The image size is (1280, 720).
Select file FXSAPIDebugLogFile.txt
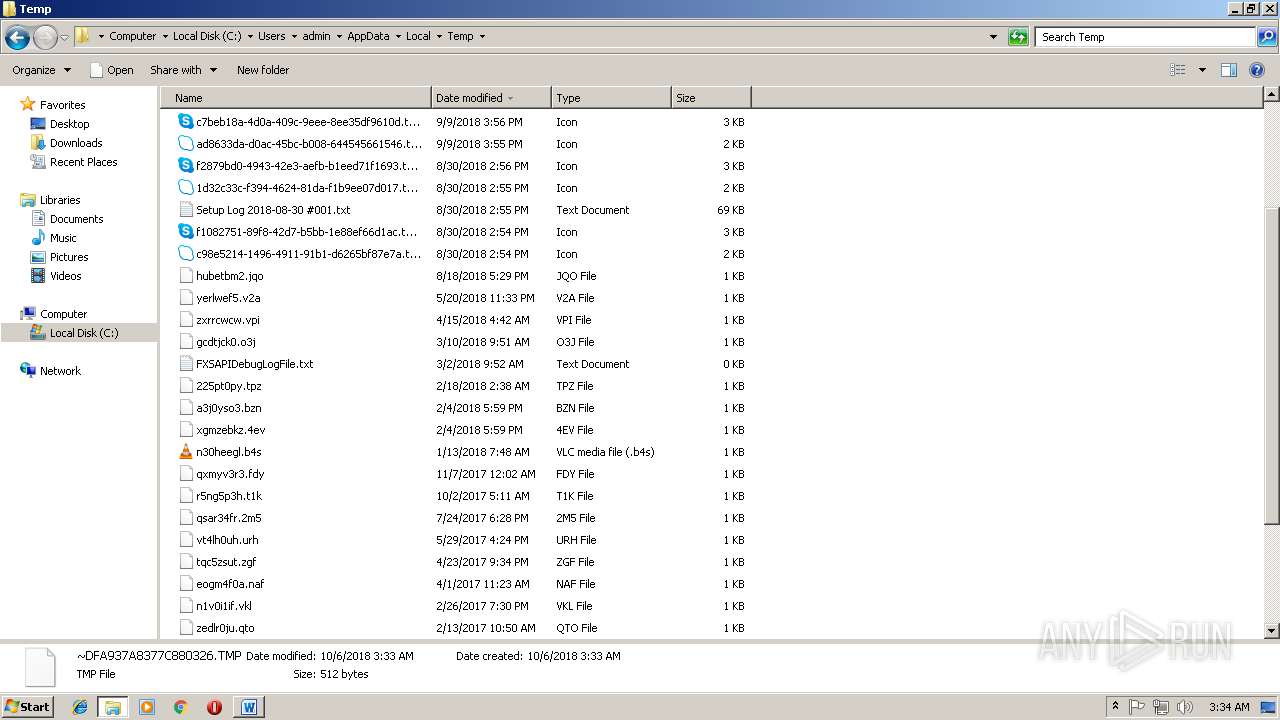point(254,364)
